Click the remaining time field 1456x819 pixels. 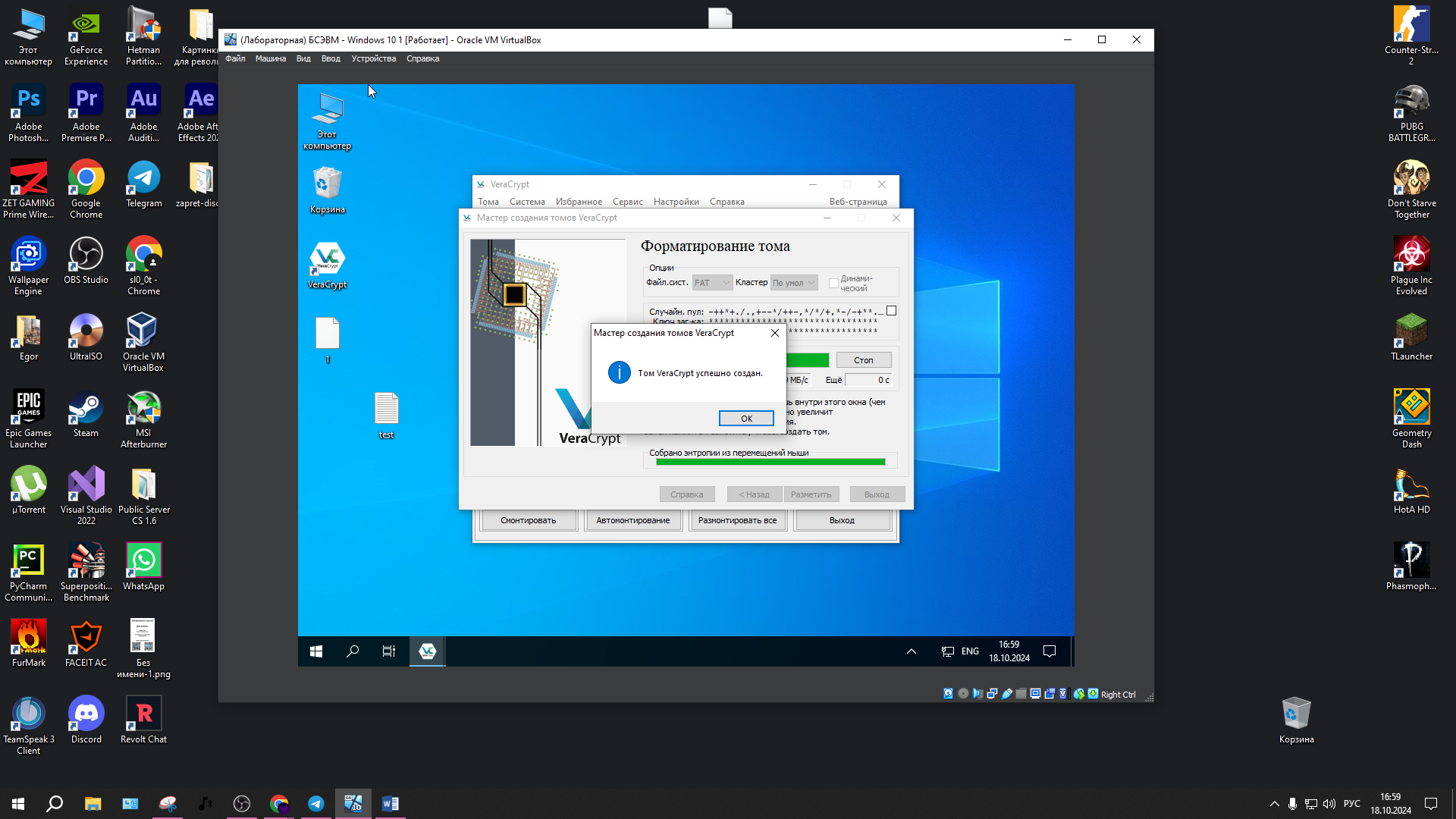[x=868, y=380]
